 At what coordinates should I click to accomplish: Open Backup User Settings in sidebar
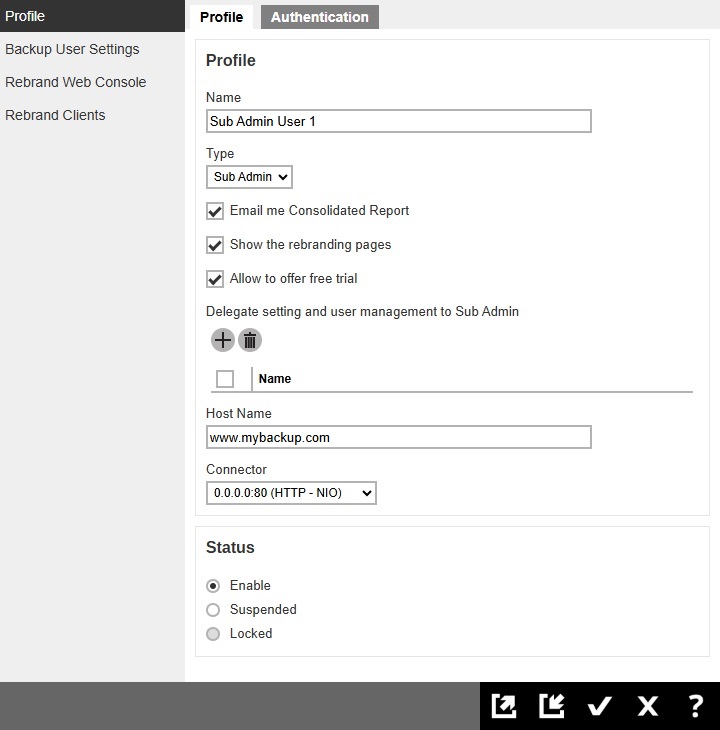coord(72,49)
